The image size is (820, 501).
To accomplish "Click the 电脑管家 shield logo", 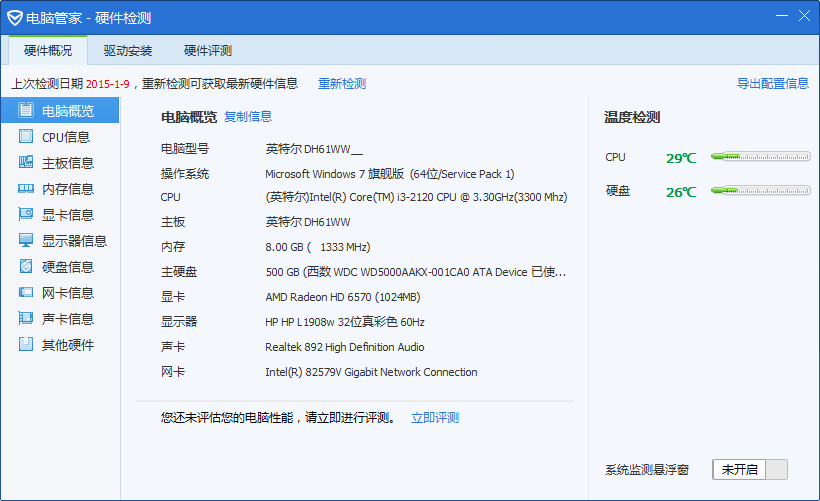I will pos(15,18).
